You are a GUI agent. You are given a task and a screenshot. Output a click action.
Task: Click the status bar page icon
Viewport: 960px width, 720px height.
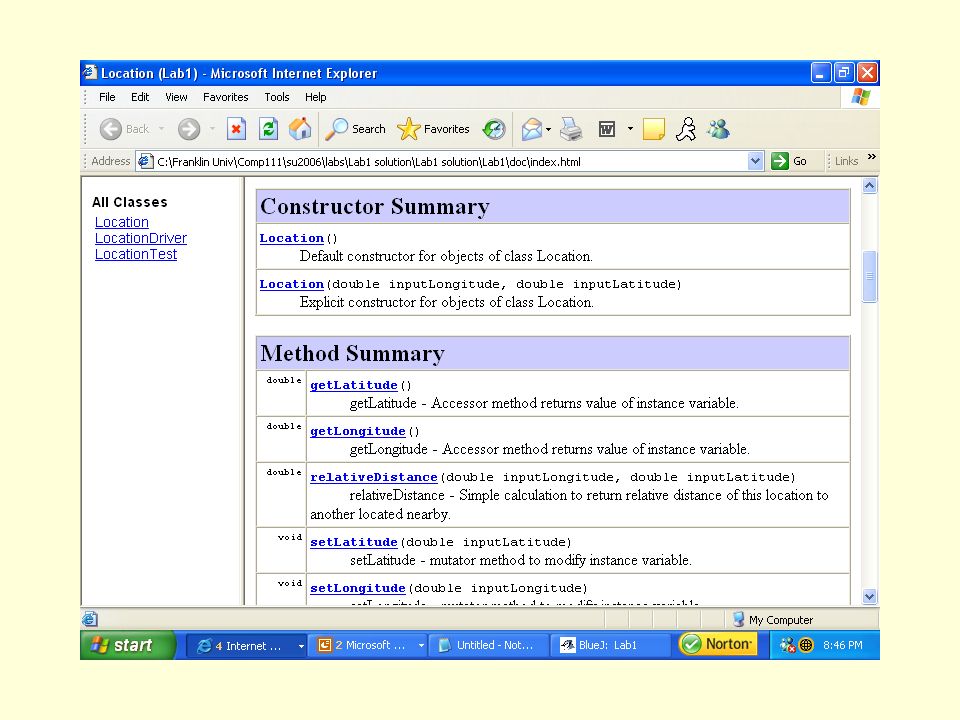point(89,619)
